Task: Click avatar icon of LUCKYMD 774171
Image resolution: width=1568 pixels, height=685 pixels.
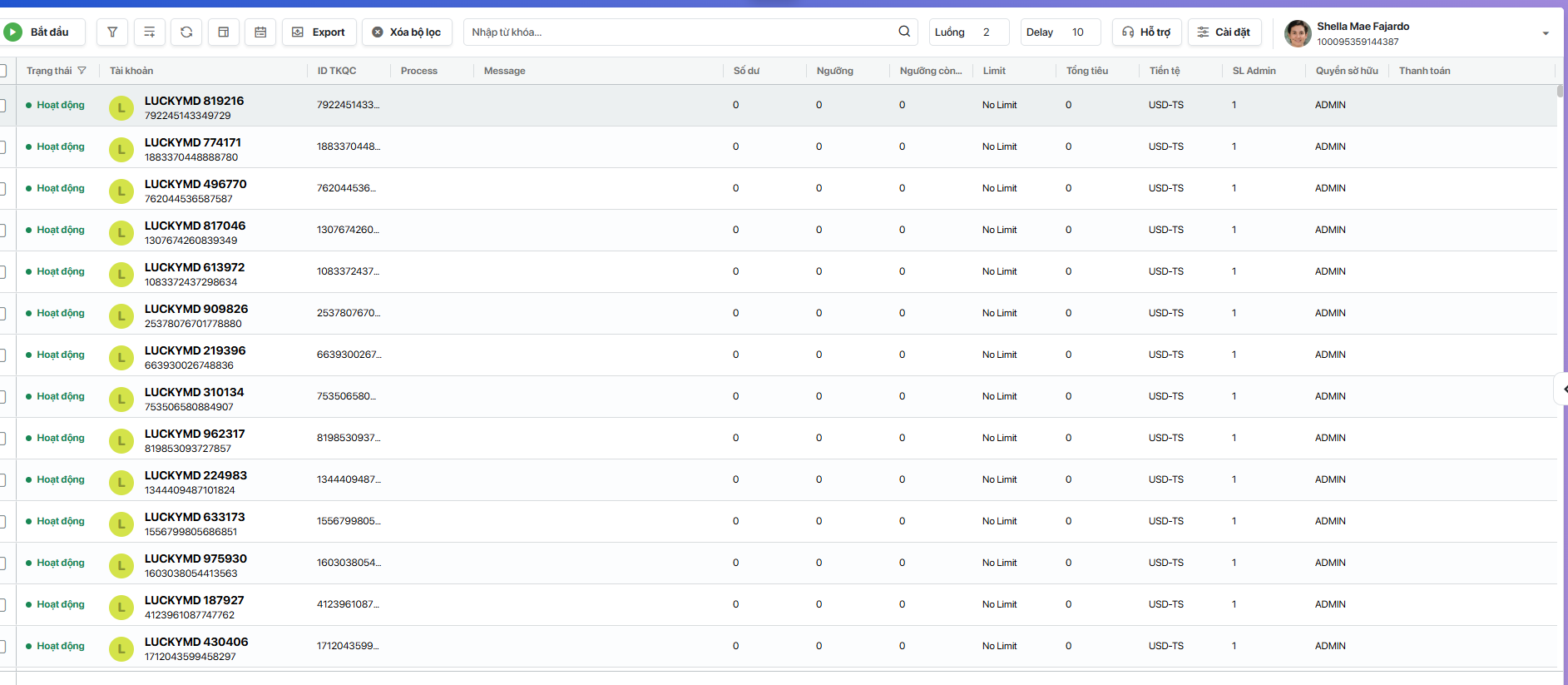Action: click(121, 149)
